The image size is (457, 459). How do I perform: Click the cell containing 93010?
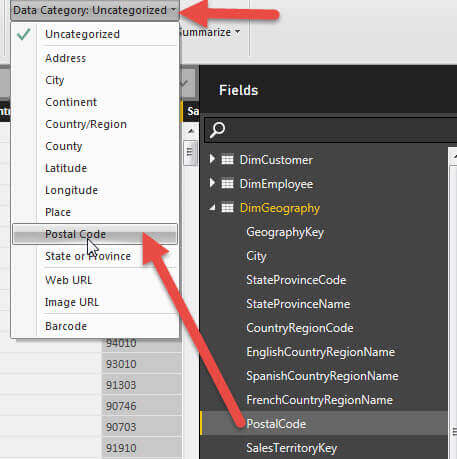point(142,364)
